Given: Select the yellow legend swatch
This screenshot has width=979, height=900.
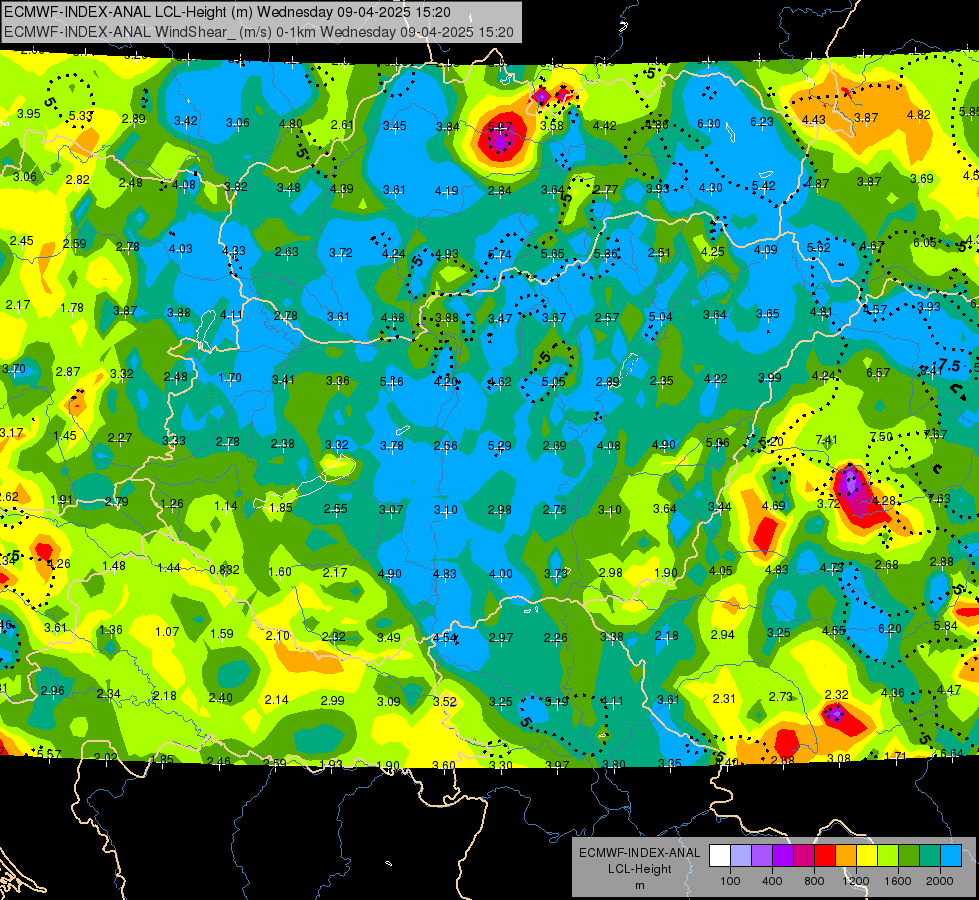Looking at the screenshot, I should pos(867,856).
